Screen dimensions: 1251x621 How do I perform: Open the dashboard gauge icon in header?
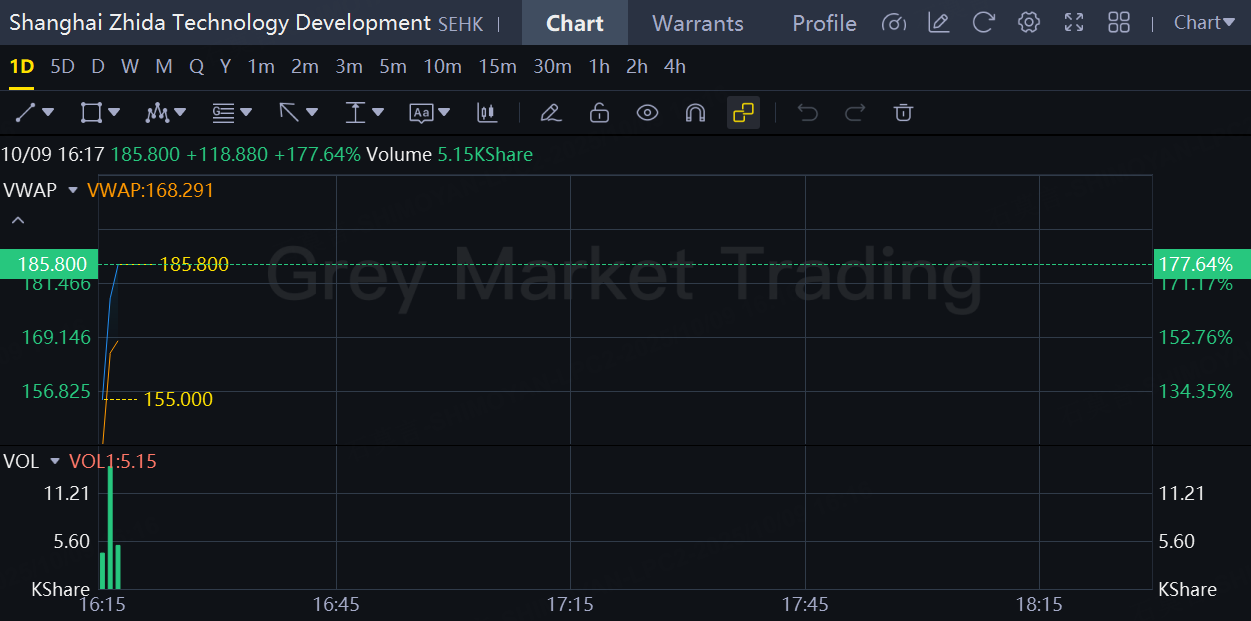pyautogui.click(x=895, y=22)
